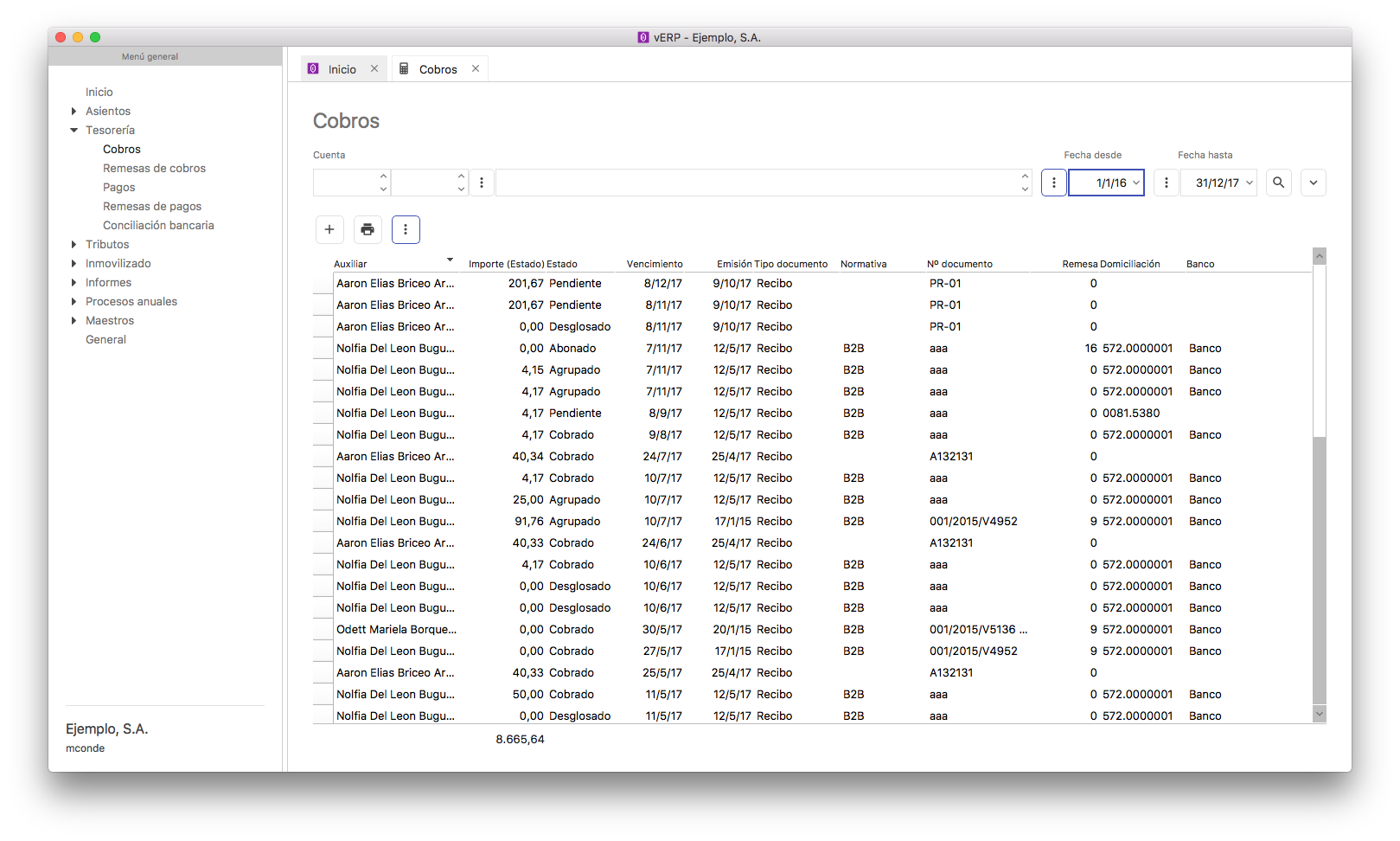Open Remesas de cobros in sidebar
The width and height of the screenshot is (1400, 841).
(154, 169)
